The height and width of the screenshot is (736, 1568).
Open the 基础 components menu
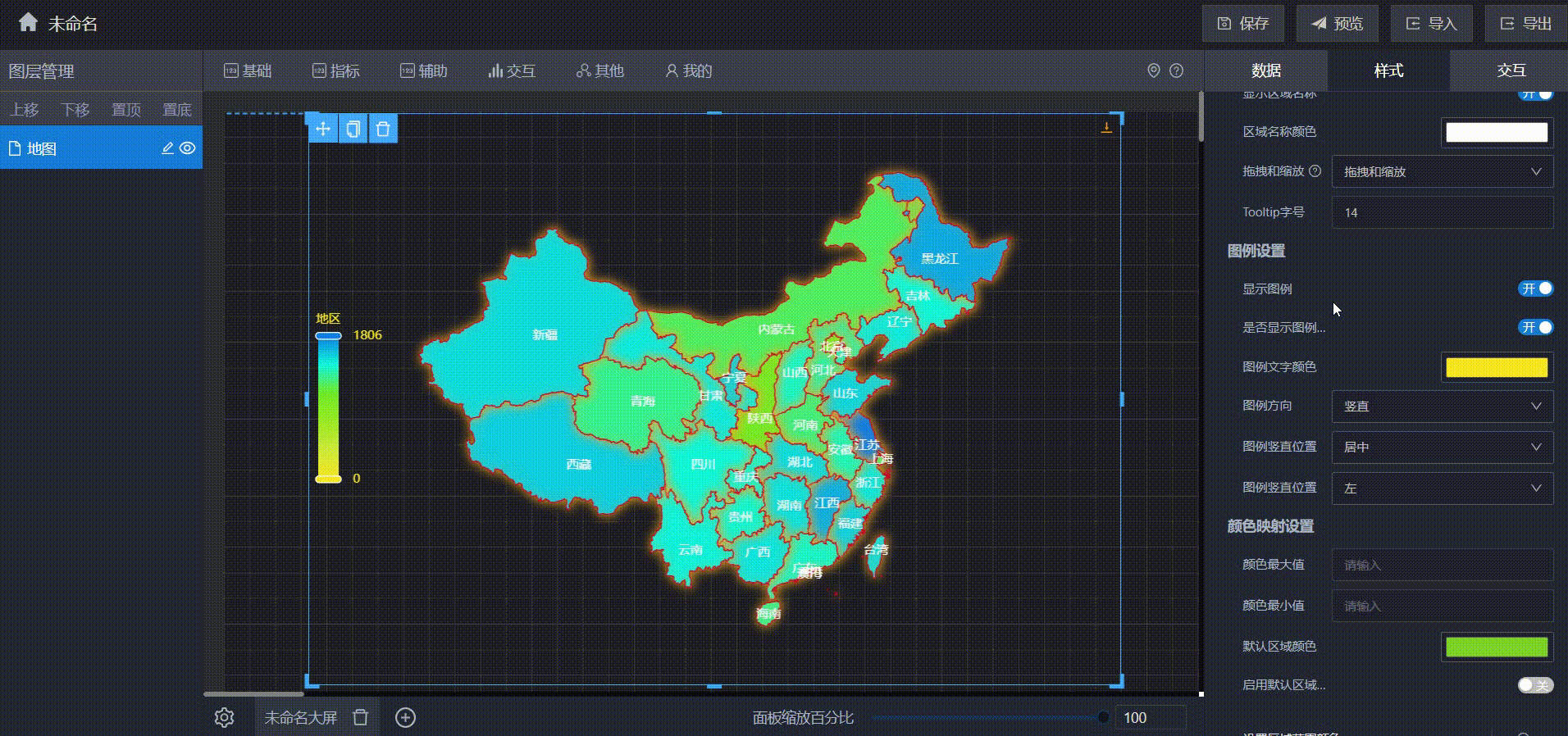pyautogui.click(x=248, y=71)
